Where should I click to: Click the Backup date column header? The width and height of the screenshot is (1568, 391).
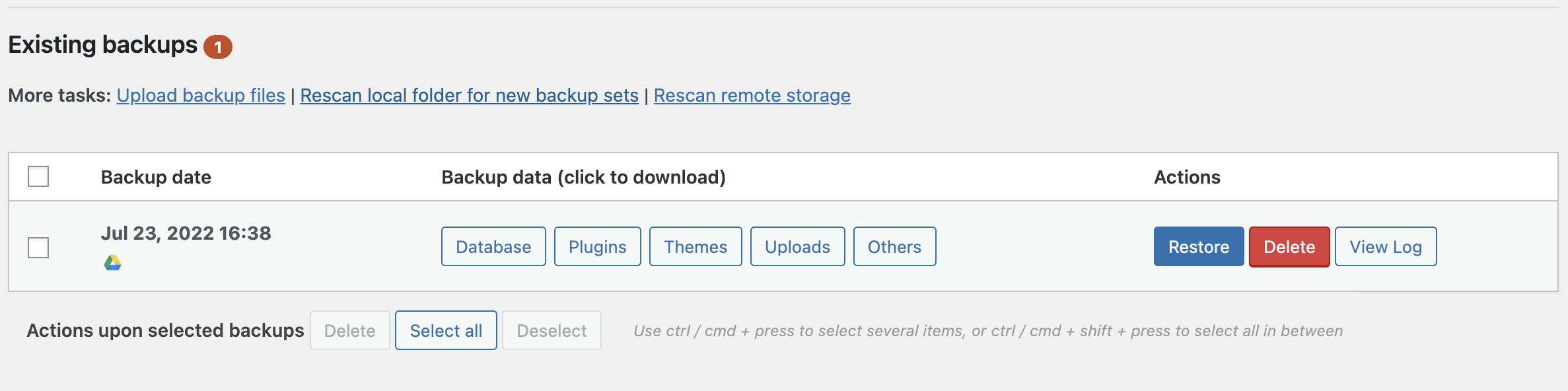(x=156, y=177)
